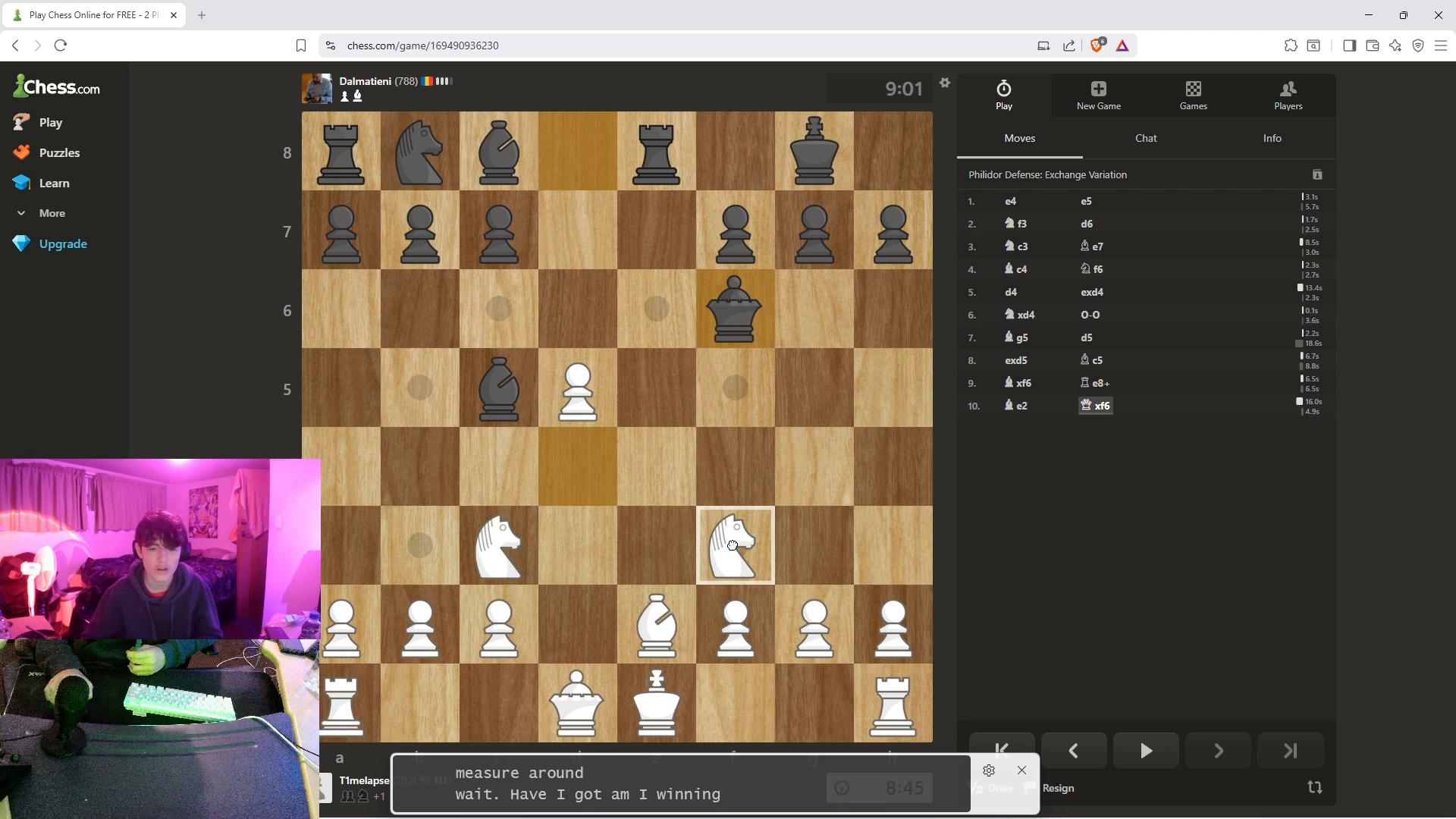1456x819 pixels.
Task: Open the board settings gear icon
Action: click(x=945, y=83)
